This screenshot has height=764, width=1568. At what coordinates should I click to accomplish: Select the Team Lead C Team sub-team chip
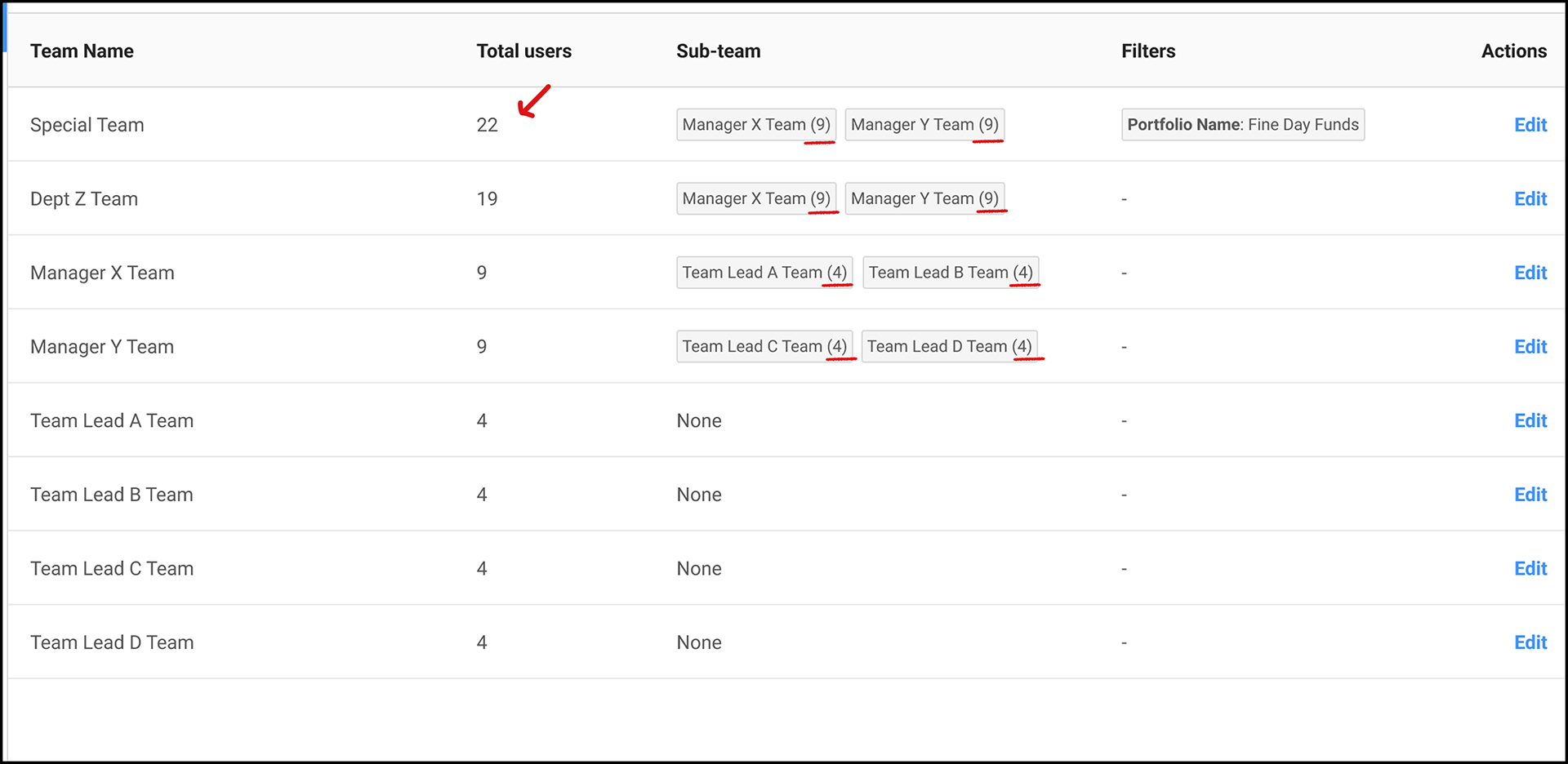click(764, 347)
